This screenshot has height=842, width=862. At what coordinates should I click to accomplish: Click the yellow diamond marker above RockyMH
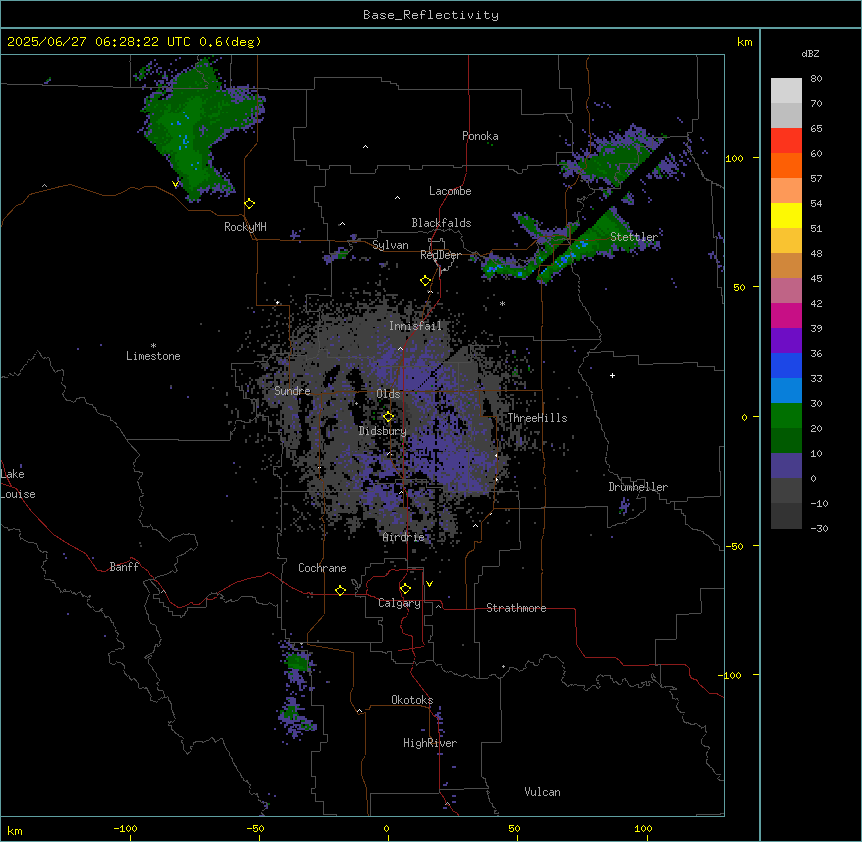[250, 204]
